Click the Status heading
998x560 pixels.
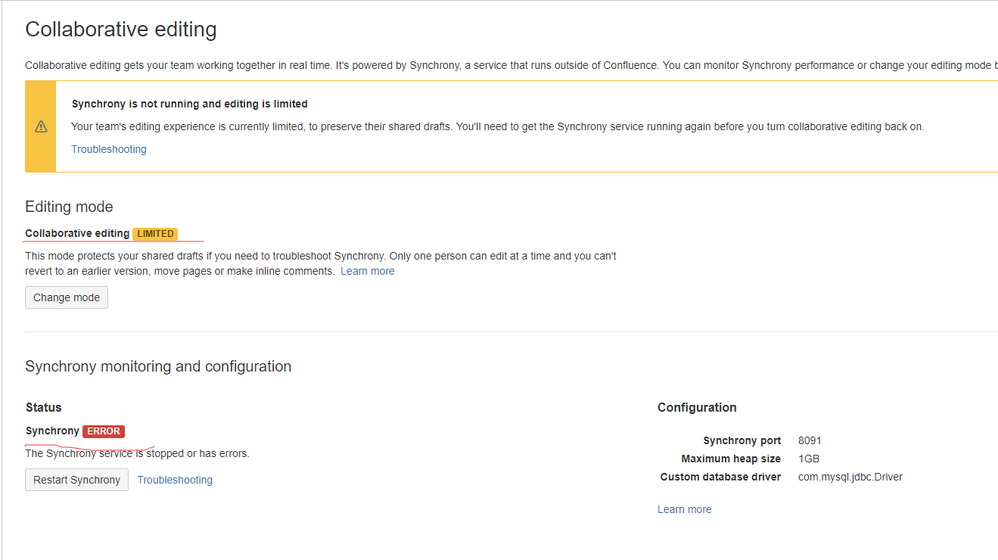pyautogui.click(x=43, y=407)
